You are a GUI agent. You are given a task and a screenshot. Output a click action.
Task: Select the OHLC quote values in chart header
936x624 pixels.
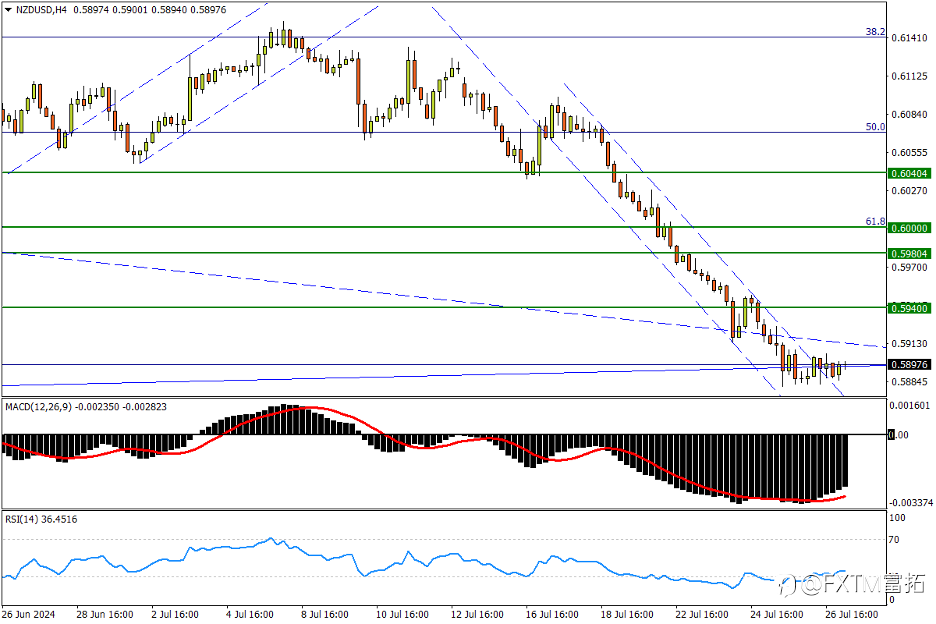tap(149, 10)
